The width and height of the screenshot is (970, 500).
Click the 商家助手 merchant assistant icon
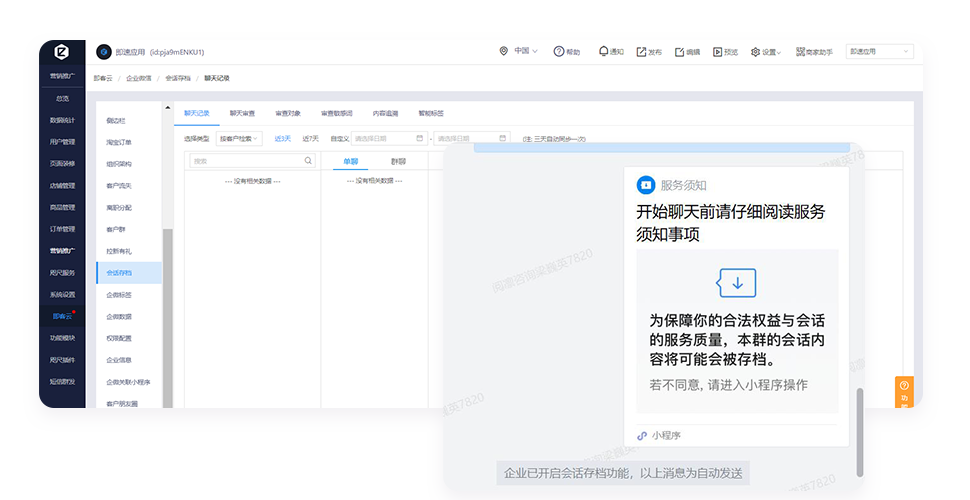[798, 52]
